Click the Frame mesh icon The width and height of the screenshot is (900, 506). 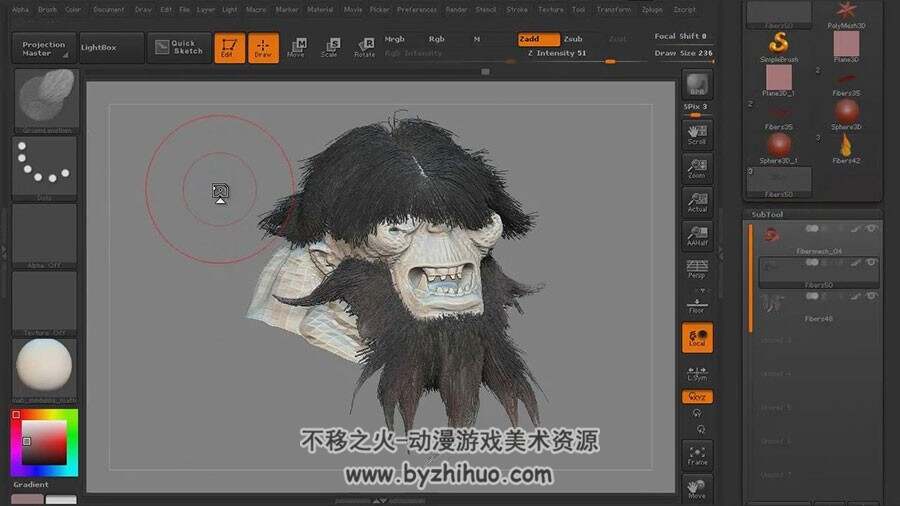(x=697, y=456)
